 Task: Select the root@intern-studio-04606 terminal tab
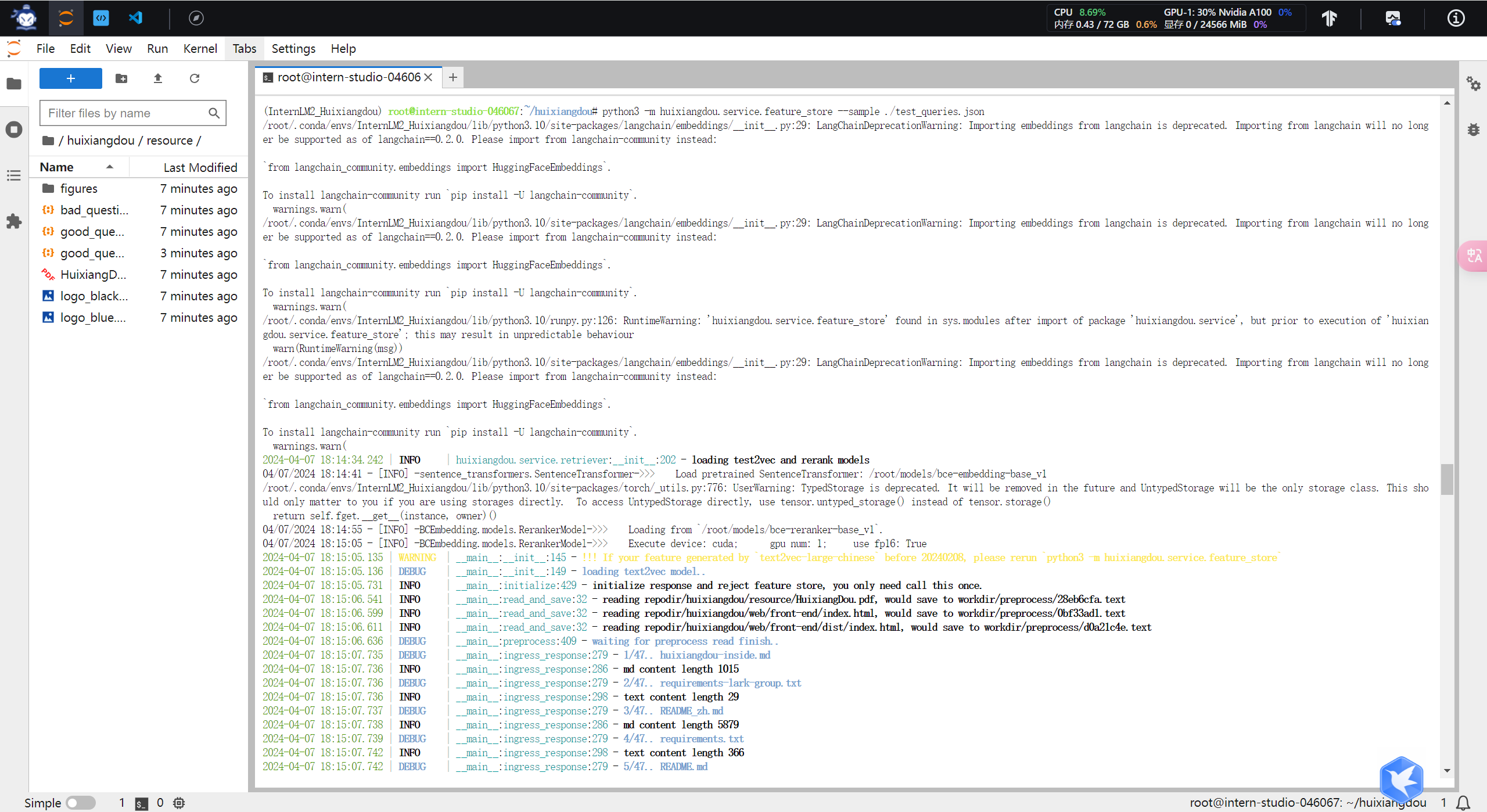click(349, 77)
